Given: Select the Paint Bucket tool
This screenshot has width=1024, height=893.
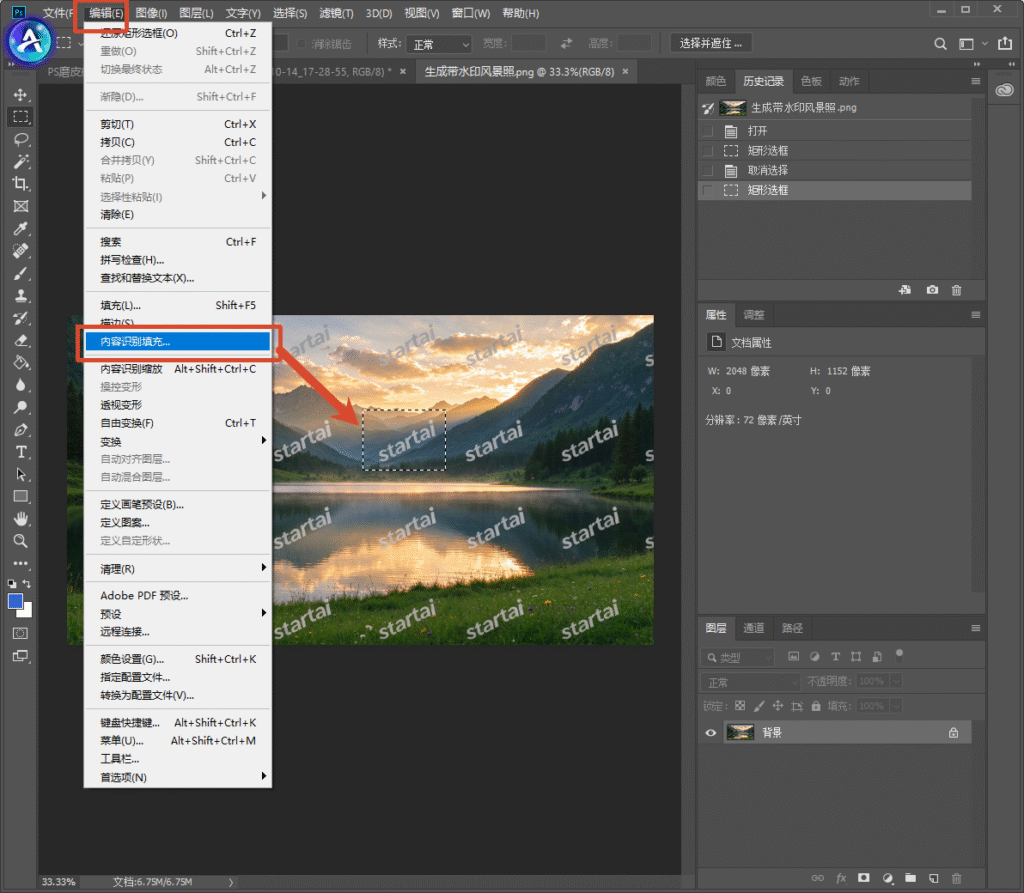Looking at the screenshot, I should point(20,363).
